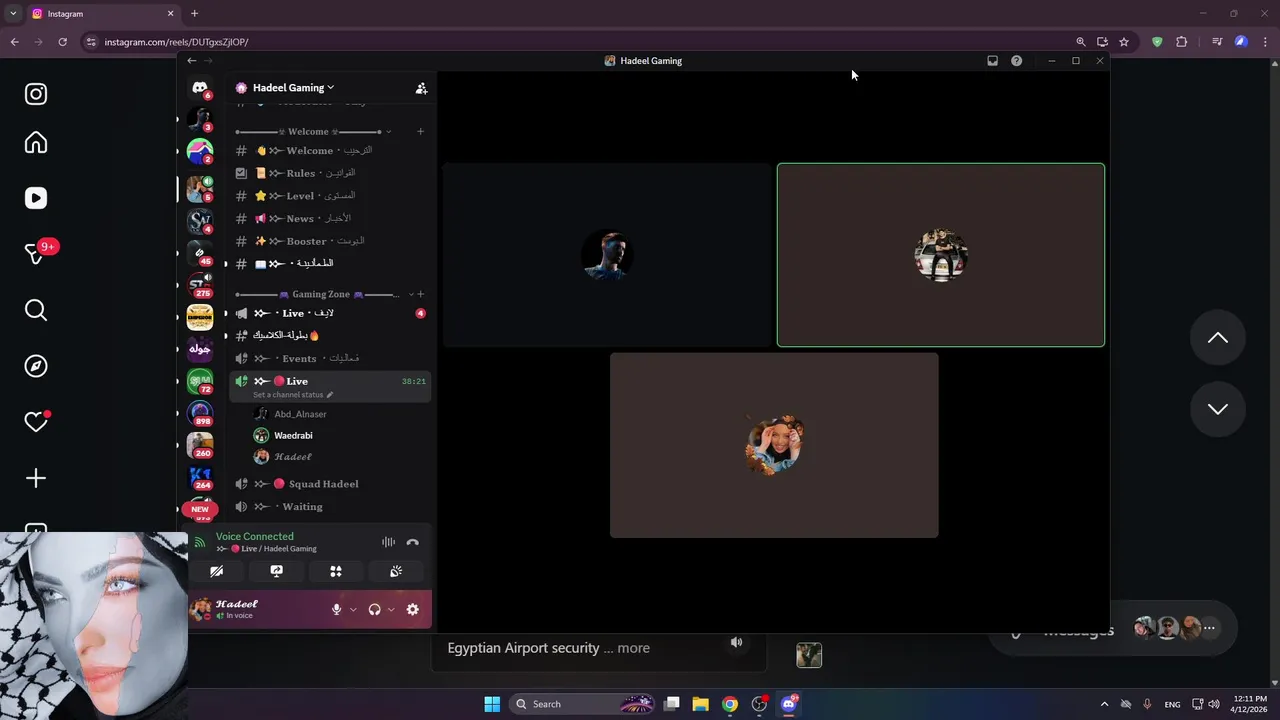
Task: Open the Events voice channel
Action: point(330,358)
